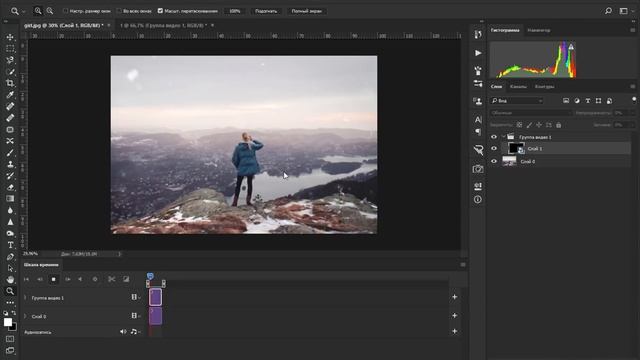Click the 100% zoom button
640x360 pixels.
tap(235, 11)
